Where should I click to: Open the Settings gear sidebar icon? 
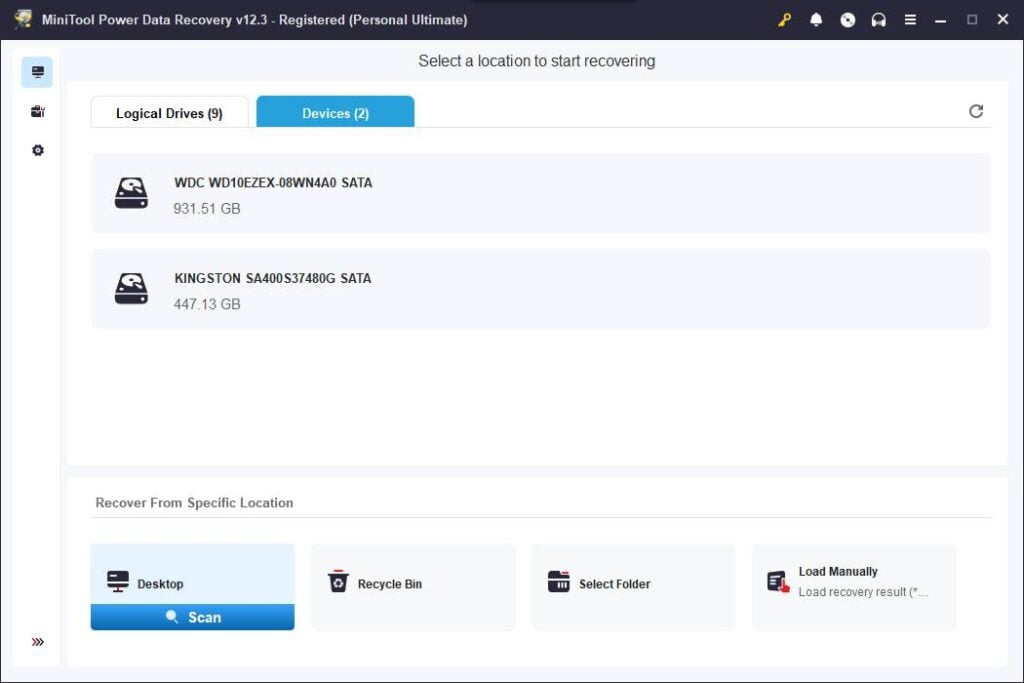click(x=38, y=150)
